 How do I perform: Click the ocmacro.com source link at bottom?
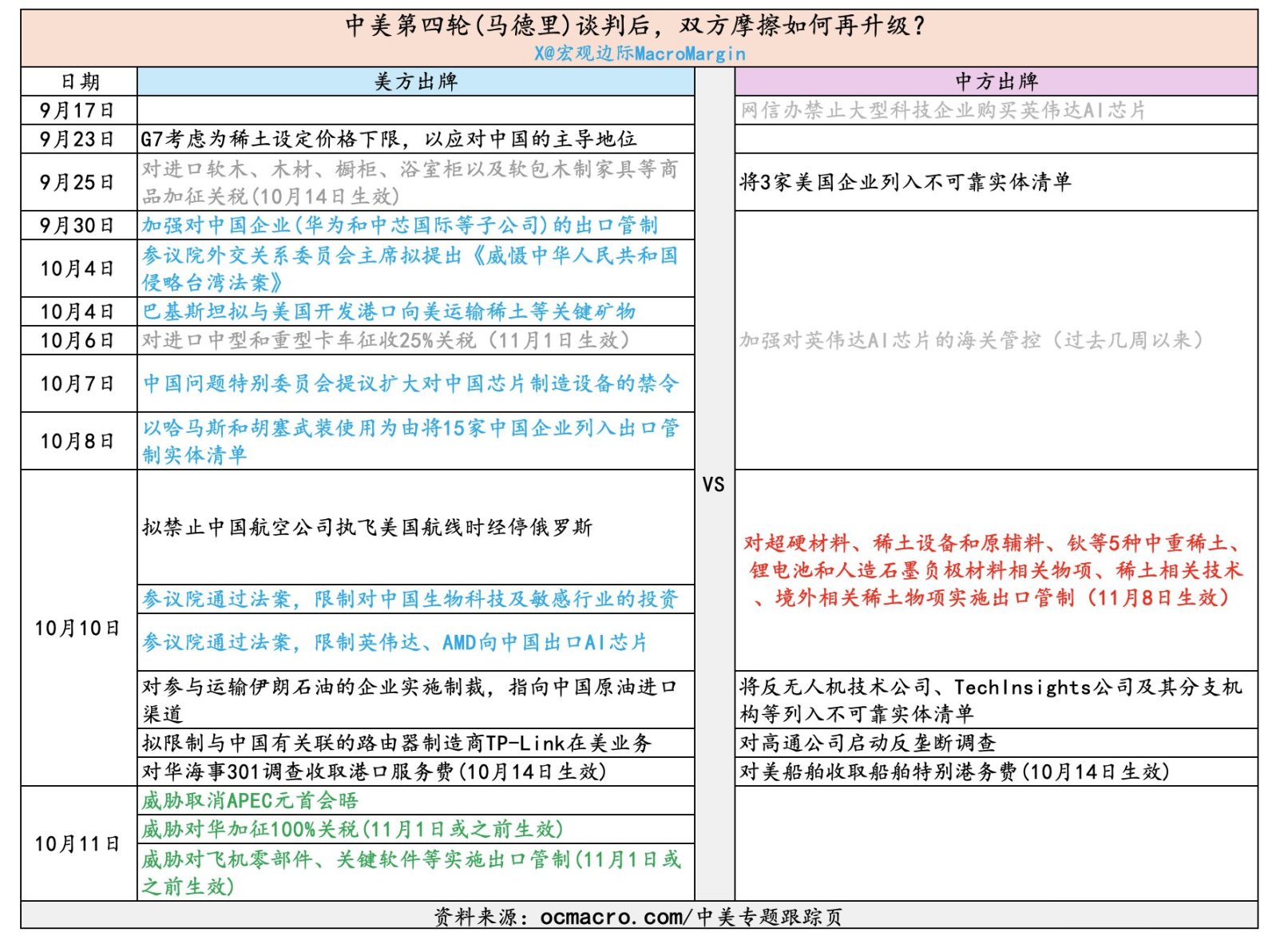pos(637,916)
